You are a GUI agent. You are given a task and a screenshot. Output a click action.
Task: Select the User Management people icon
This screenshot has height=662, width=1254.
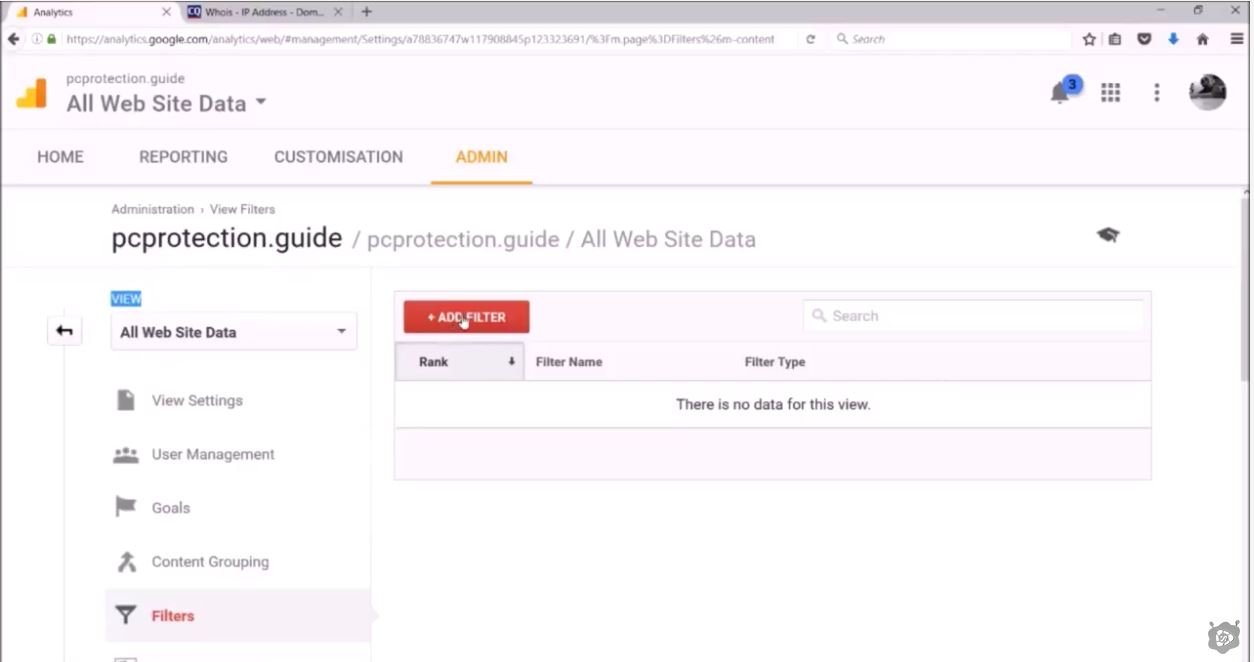pos(126,453)
